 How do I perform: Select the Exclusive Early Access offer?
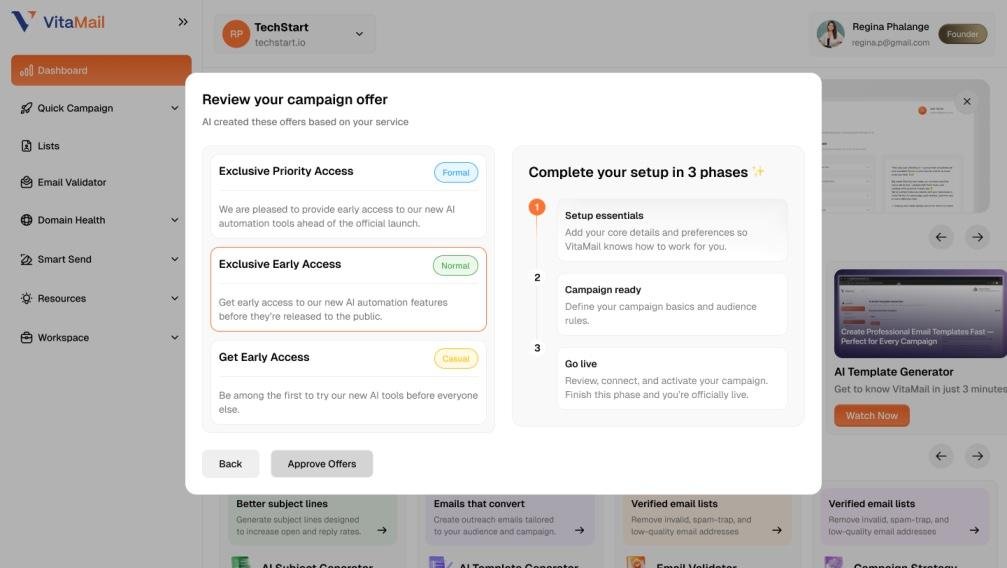pos(348,290)
